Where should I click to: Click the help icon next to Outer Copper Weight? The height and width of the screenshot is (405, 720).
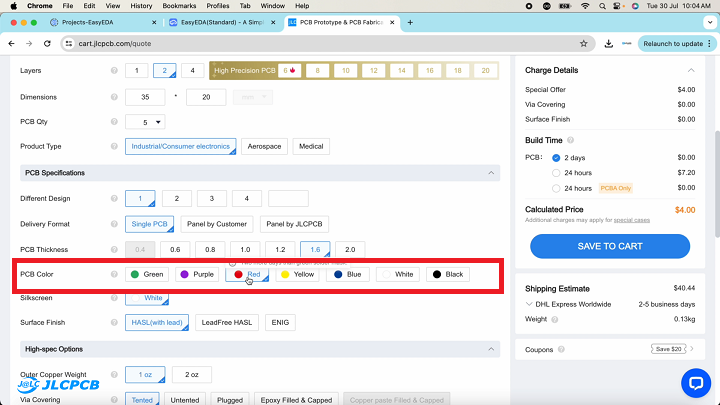coord(114,375)
